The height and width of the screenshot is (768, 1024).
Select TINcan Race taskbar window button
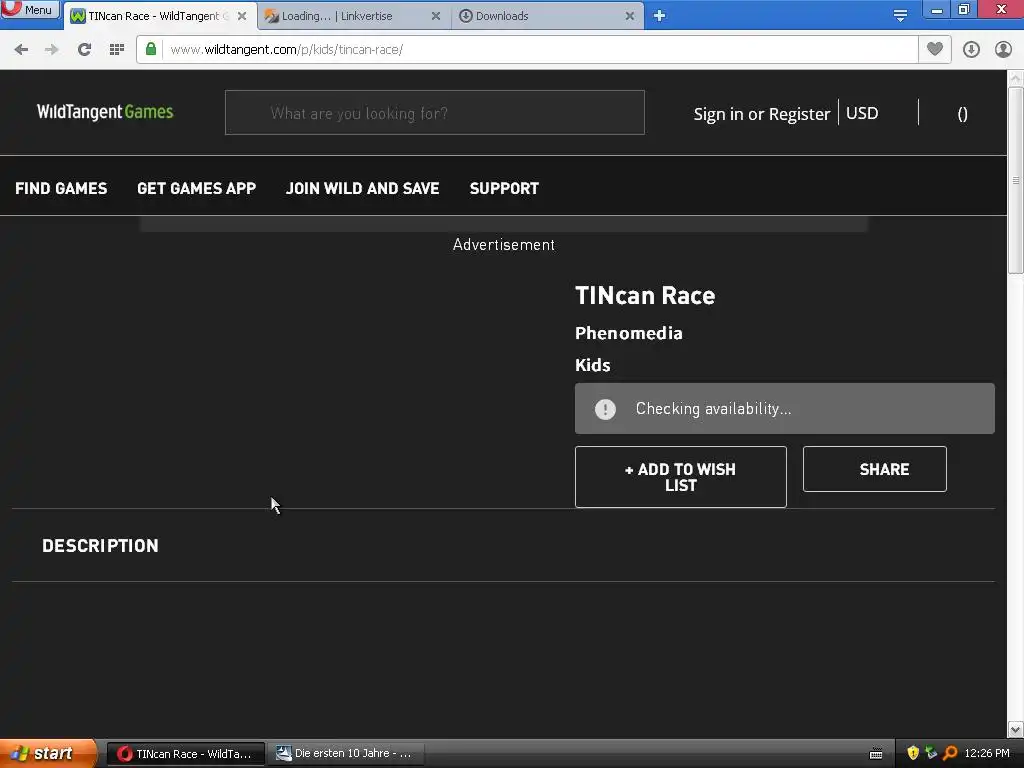[x=185, y=754]
